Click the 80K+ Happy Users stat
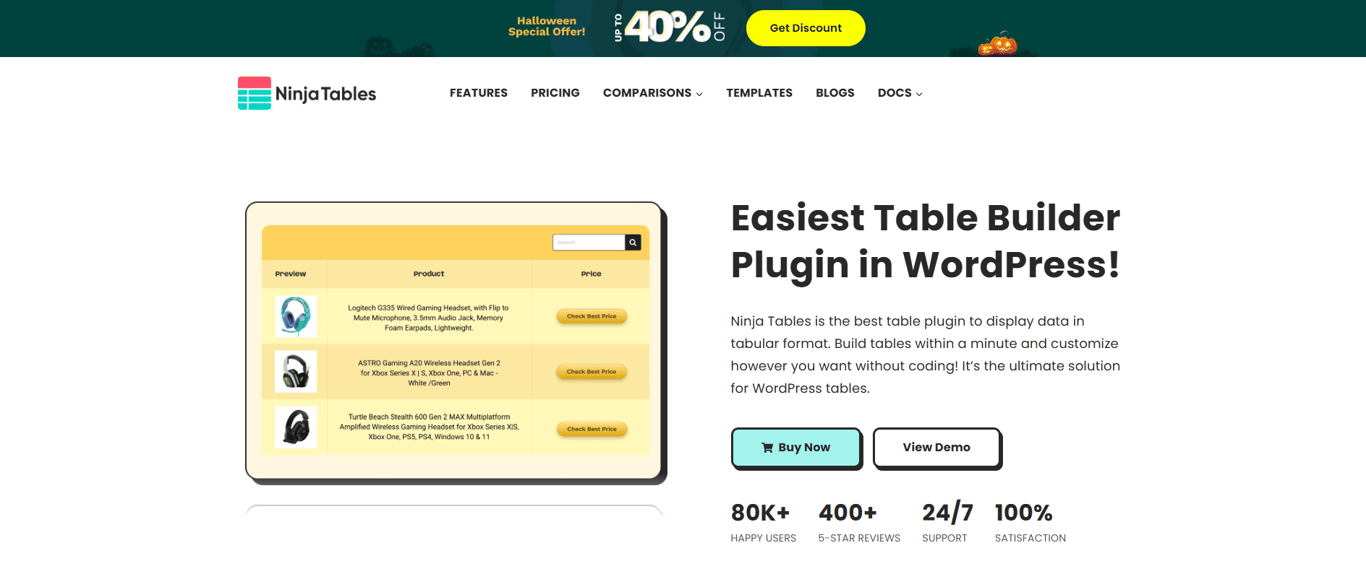This screenshot has width=1366, height=587. click(x=763, y=524)
